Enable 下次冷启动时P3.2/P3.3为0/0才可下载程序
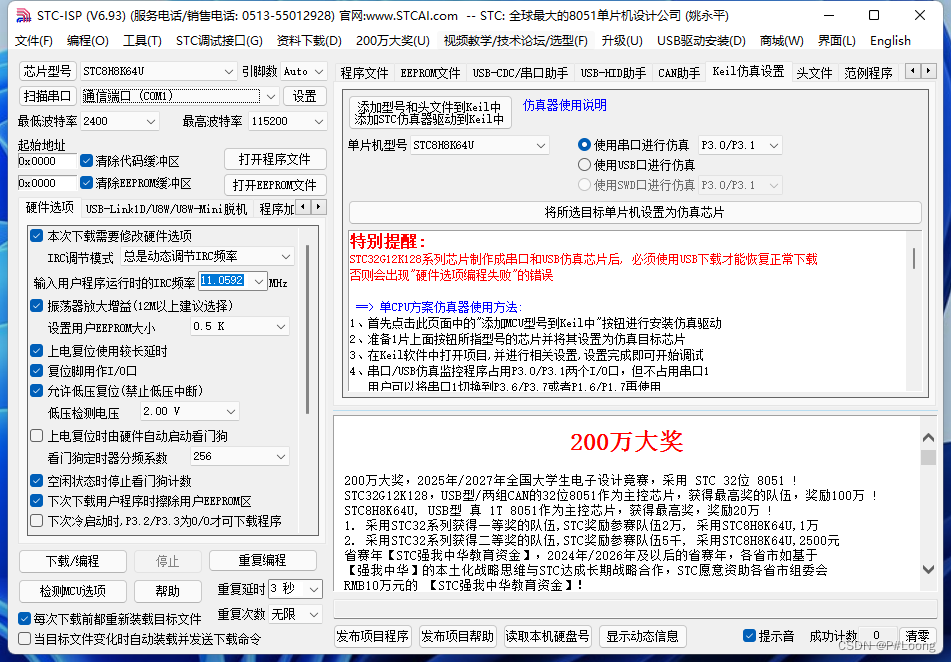 [x=36, y=521]
